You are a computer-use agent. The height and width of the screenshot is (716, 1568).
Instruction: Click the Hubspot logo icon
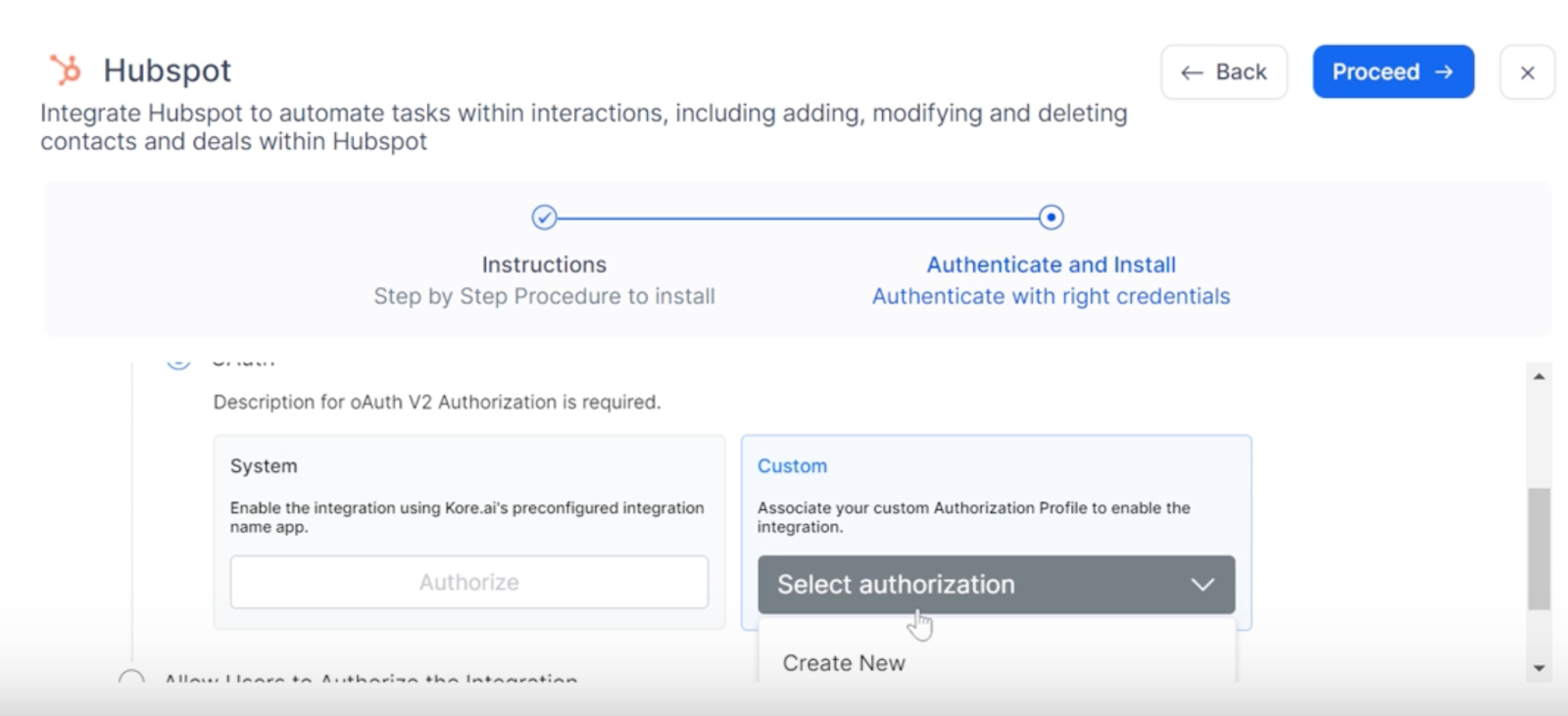coord(66,71)
